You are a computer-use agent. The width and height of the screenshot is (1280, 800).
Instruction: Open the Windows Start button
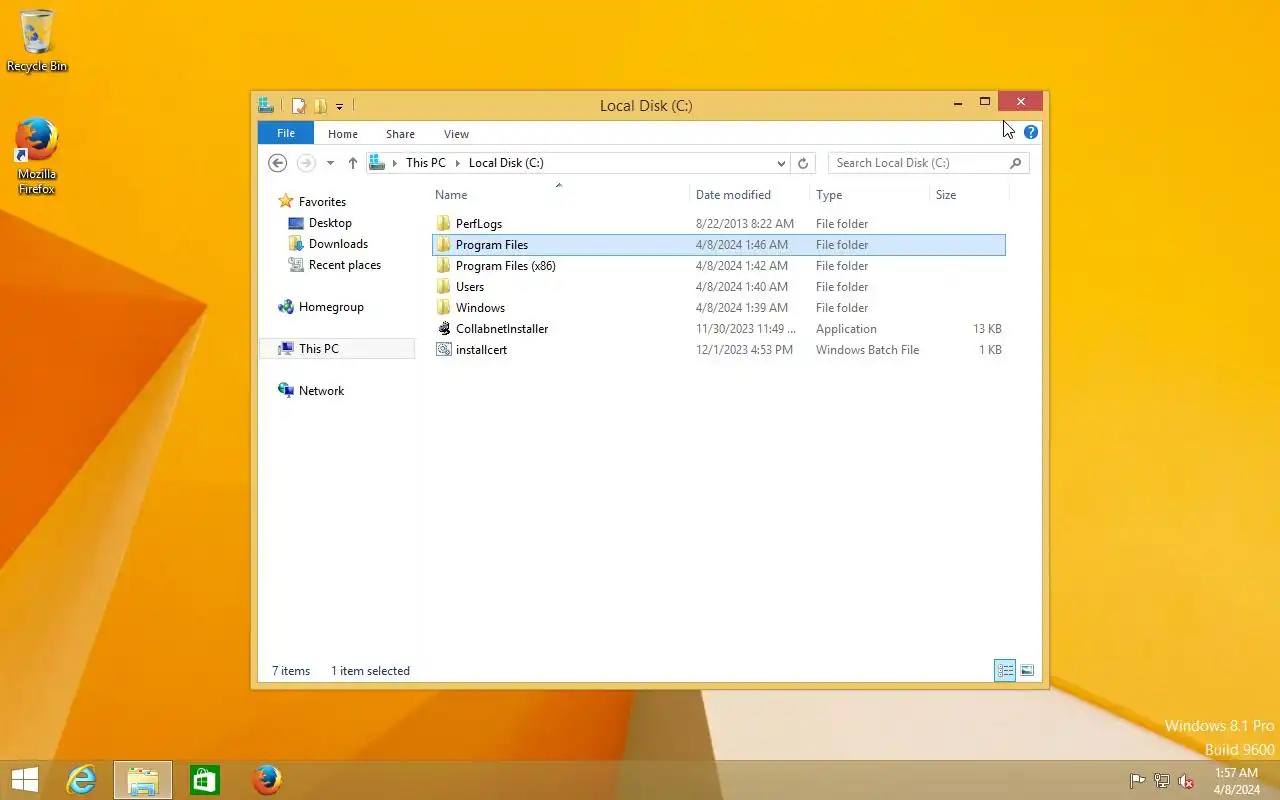click(x=24, y=780)
